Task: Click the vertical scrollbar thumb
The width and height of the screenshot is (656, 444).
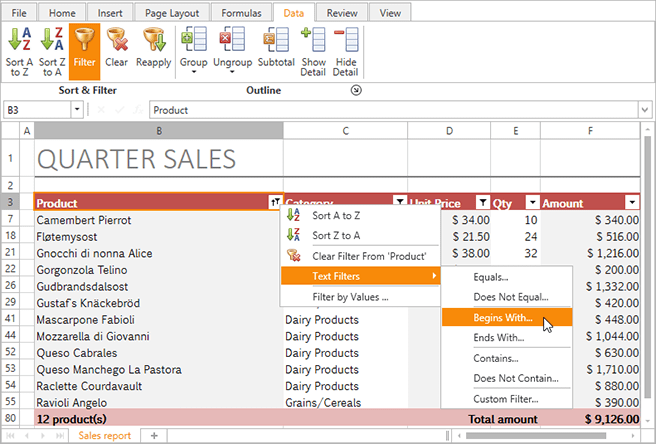Action: (648, 268)
